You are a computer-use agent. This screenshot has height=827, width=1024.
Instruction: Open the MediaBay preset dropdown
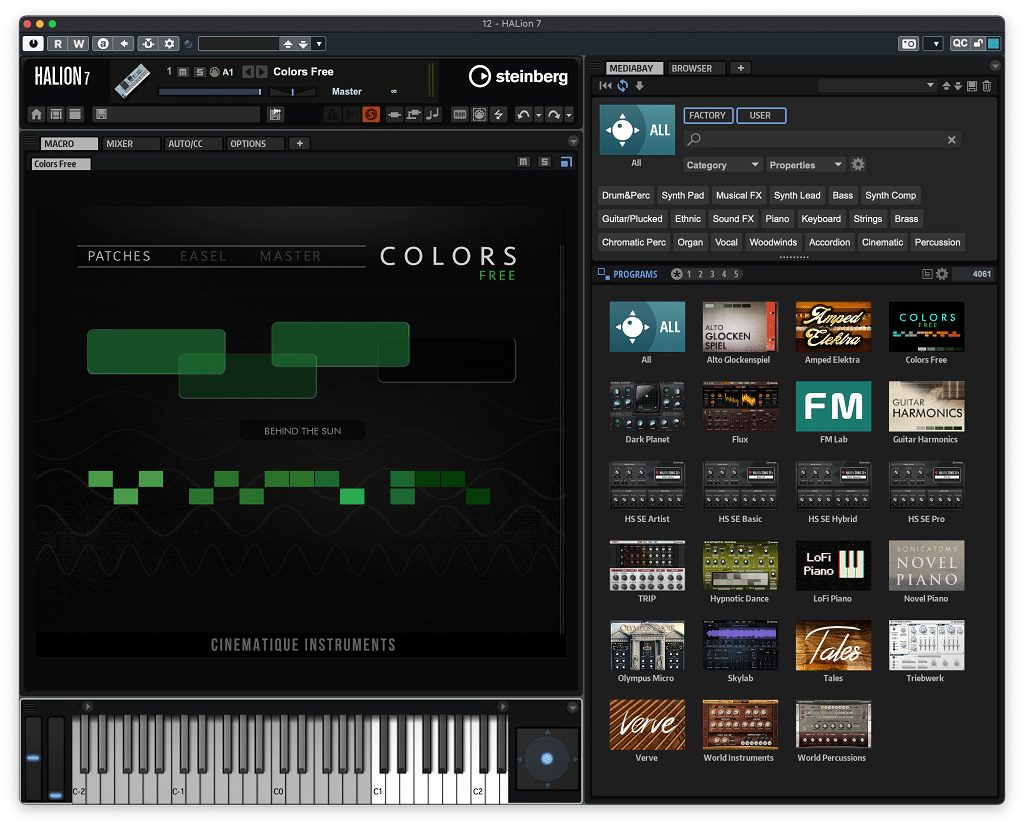[877, 86]
